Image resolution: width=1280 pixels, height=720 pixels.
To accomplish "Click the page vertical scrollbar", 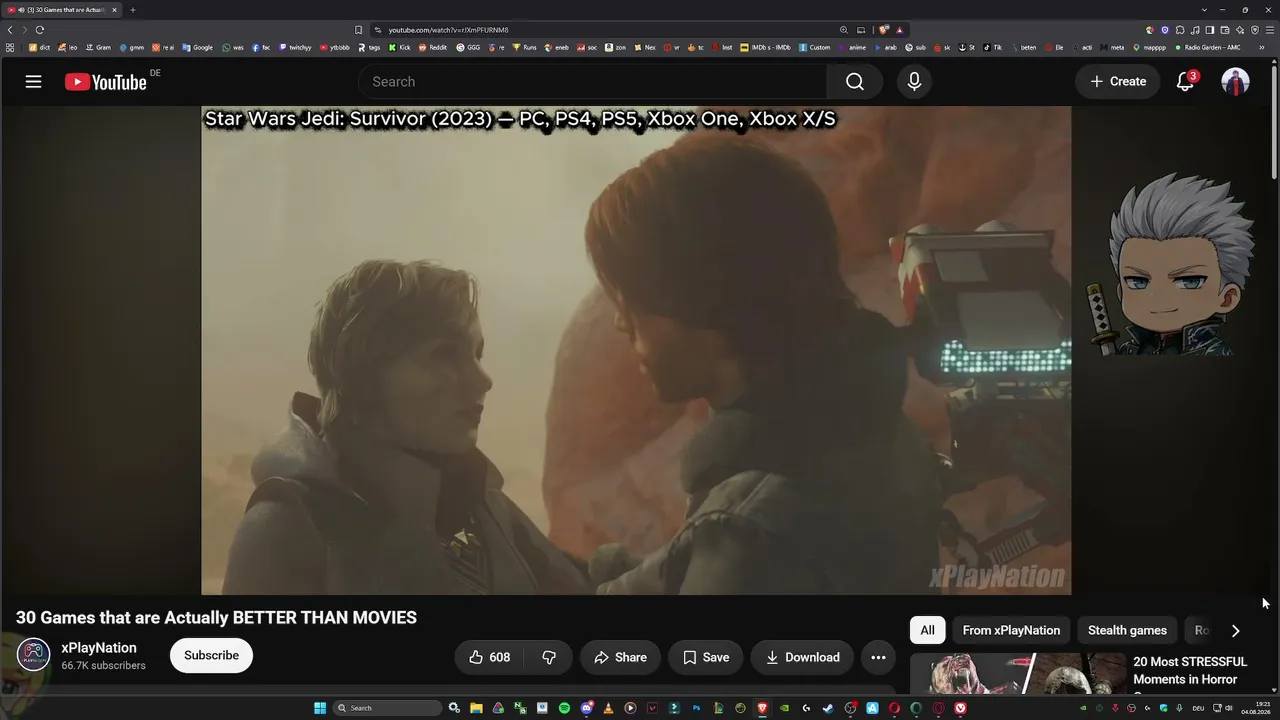I will click(1274, 120).
